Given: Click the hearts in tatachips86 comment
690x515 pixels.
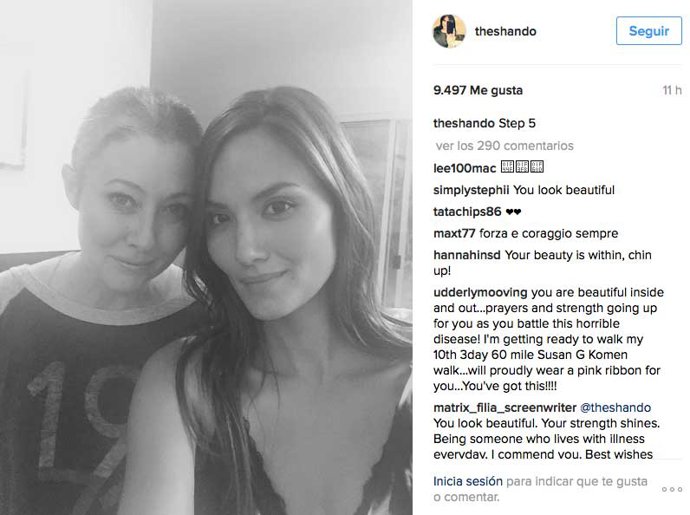Looking at the screenshot, I should pyautogui.click(x=513, y=212).
